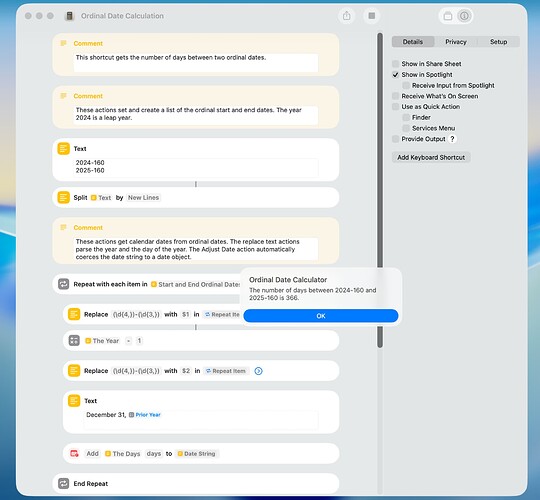Select the Repeat with each item loop icon
The width and height of the screenshot is (540, 500).
tap(63, 284)
